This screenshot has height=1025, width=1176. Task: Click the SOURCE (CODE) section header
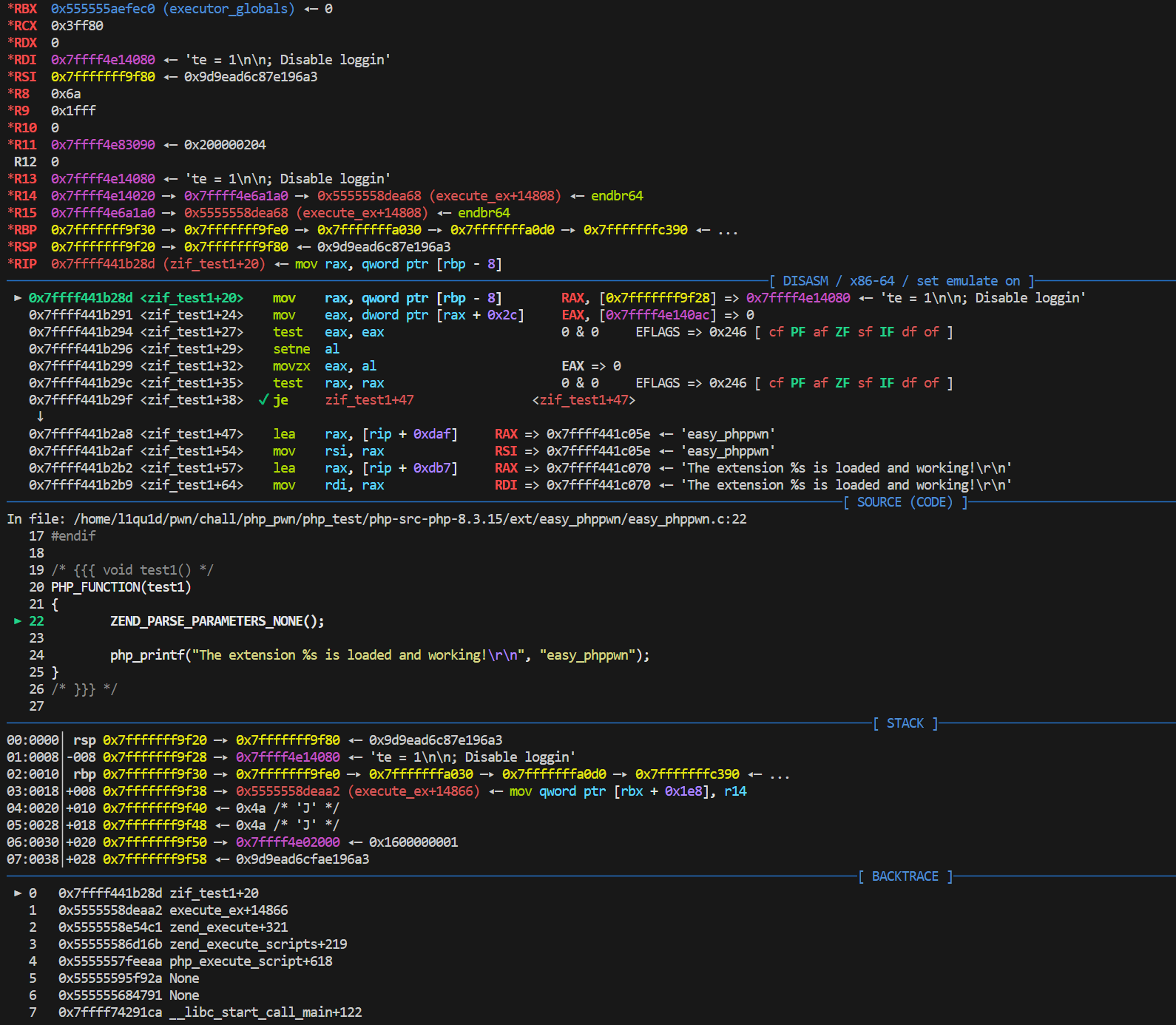(x=905, y=502)
